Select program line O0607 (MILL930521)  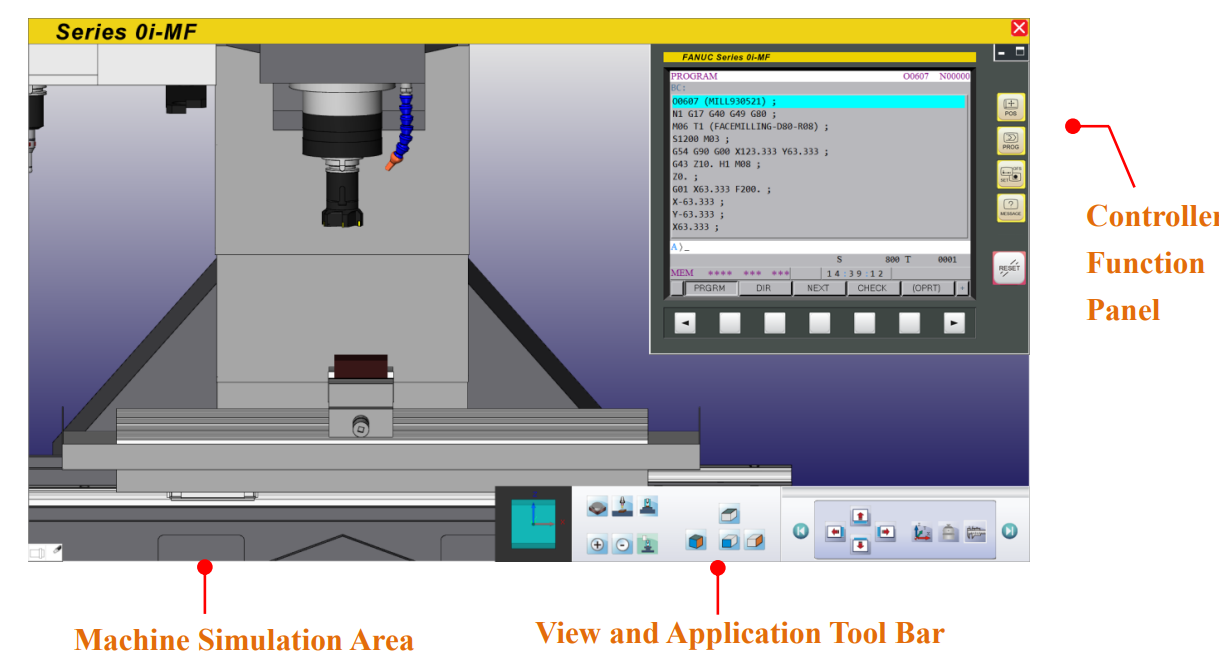pyautogui.click(x=818, y=101)
